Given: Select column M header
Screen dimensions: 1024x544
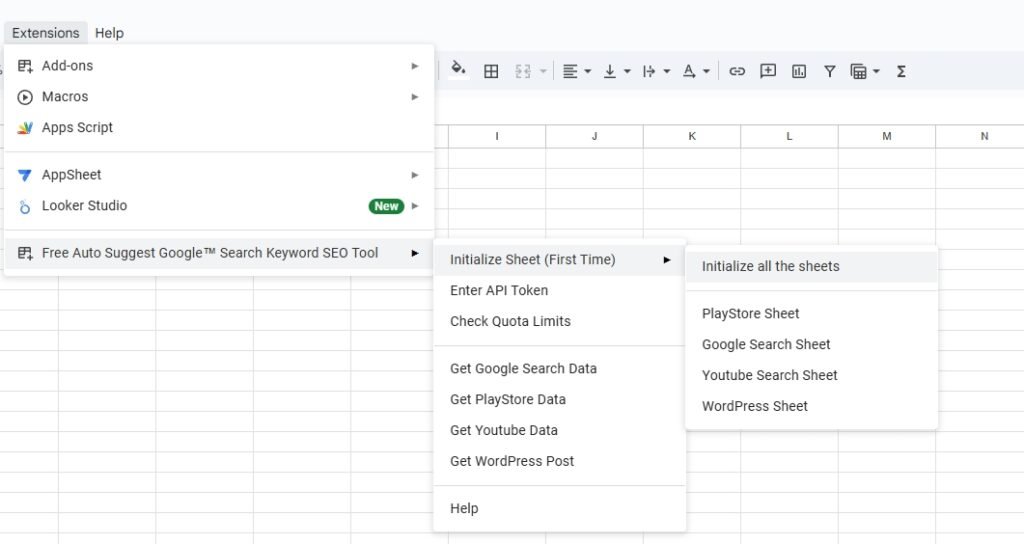Looking at the screenshot, I should [x=887, y=136].
